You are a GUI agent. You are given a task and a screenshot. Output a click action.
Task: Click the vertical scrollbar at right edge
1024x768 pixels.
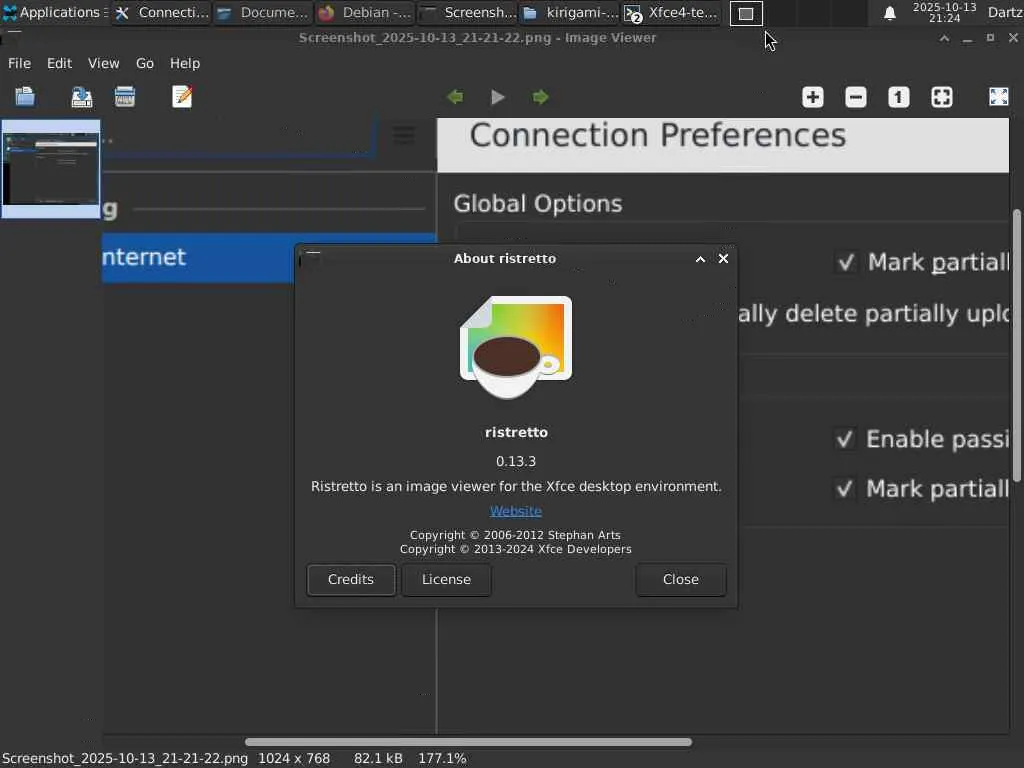(x=1017, y=345)
